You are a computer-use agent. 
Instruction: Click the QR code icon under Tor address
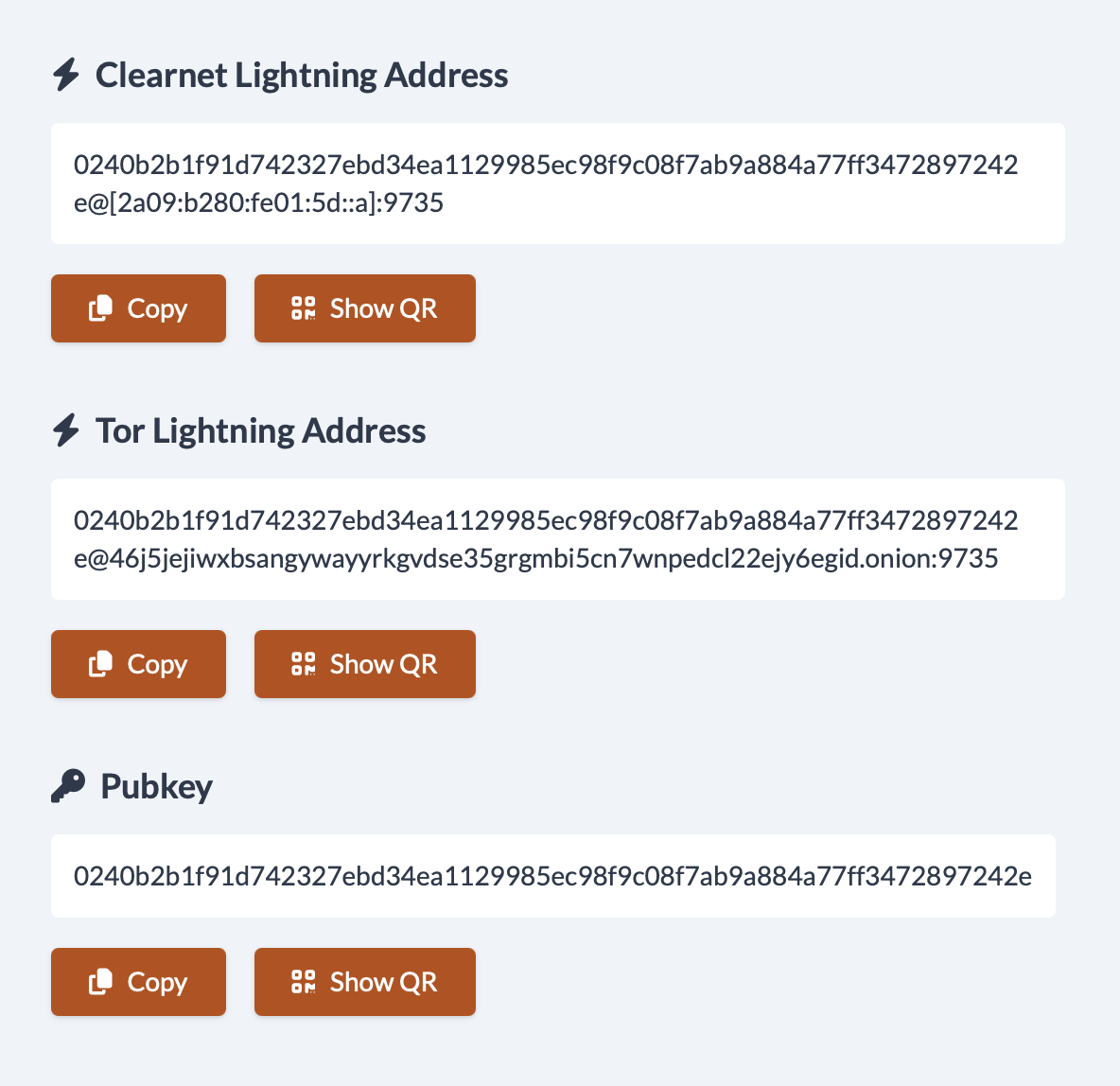(x=303, y=664)
